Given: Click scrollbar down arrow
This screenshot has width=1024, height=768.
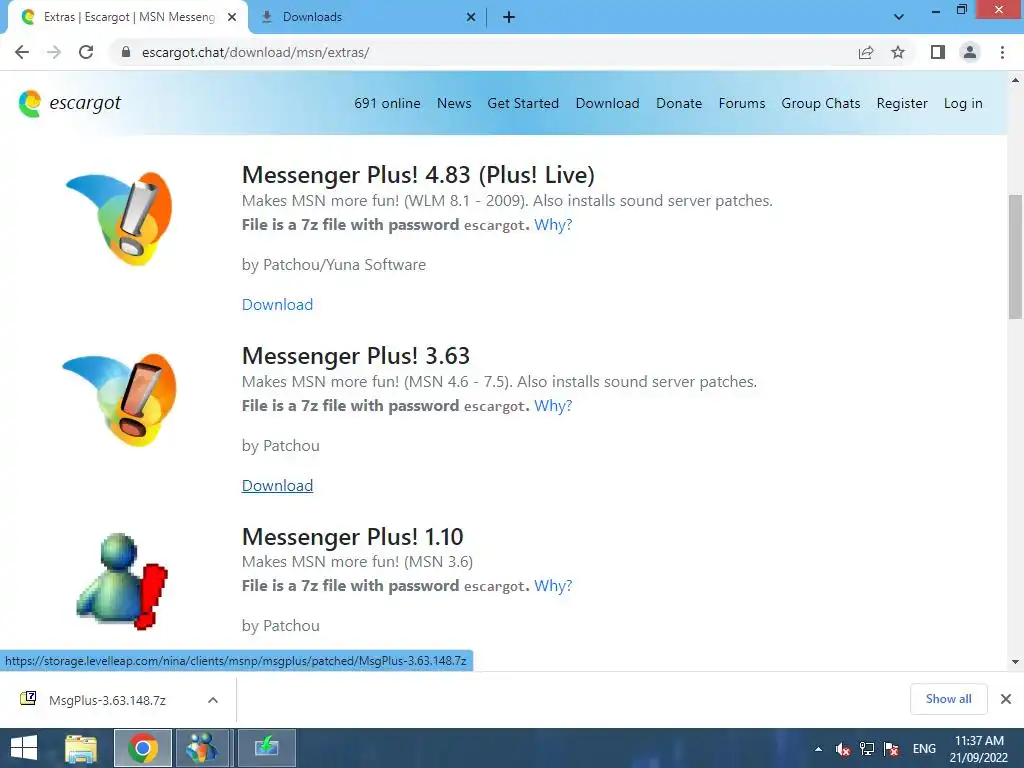Looking at the screenshot, I should coord(1015,662).
